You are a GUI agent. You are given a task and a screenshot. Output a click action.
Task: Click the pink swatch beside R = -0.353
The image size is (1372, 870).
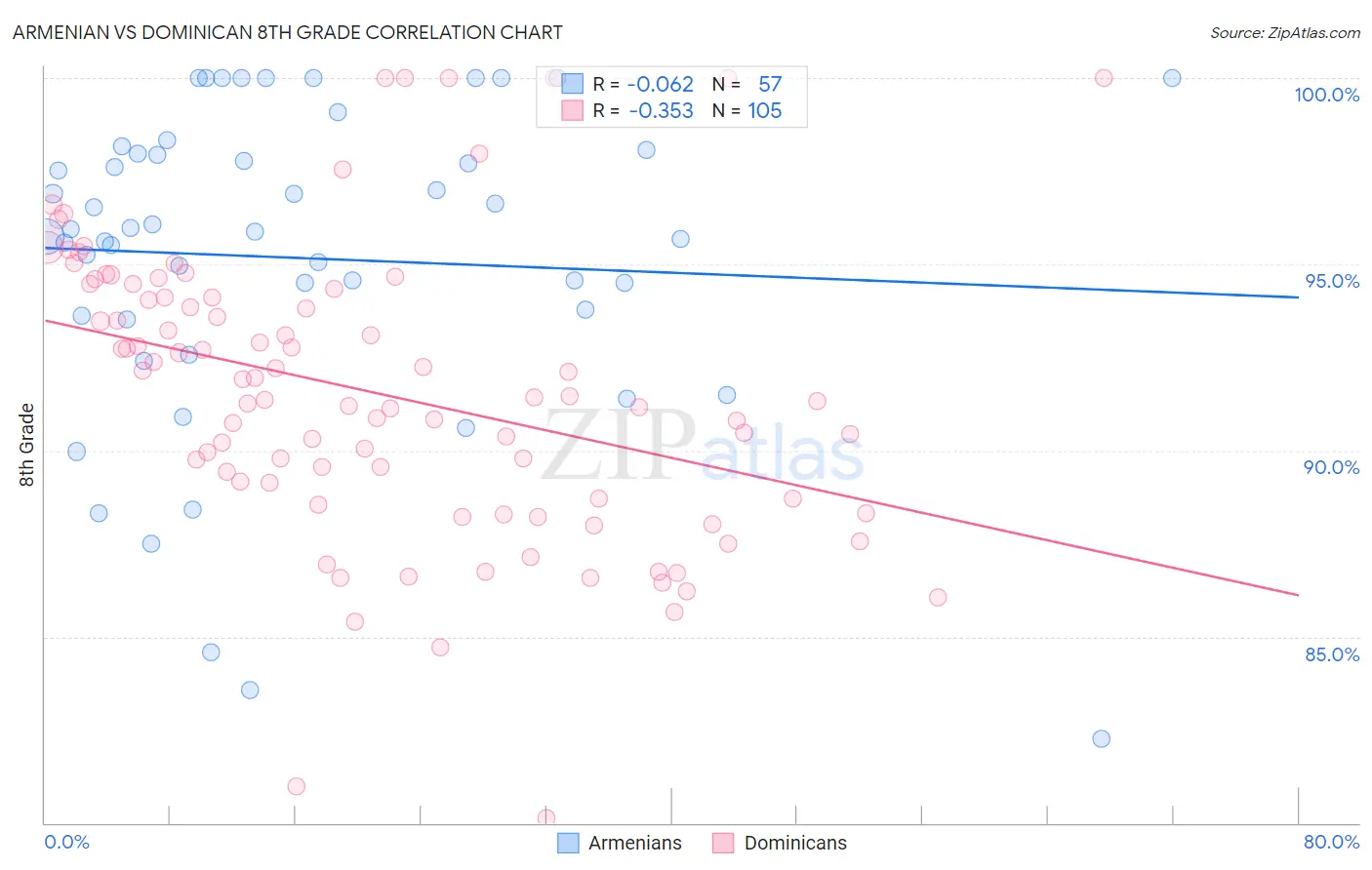coord(572,110)
